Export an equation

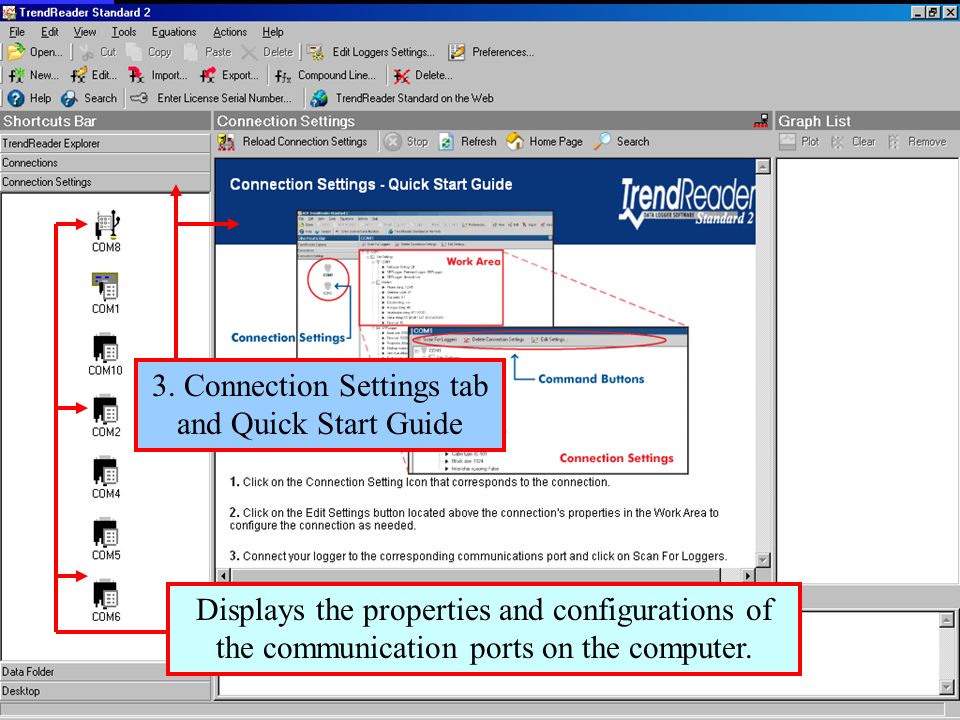tap(229, 75)
